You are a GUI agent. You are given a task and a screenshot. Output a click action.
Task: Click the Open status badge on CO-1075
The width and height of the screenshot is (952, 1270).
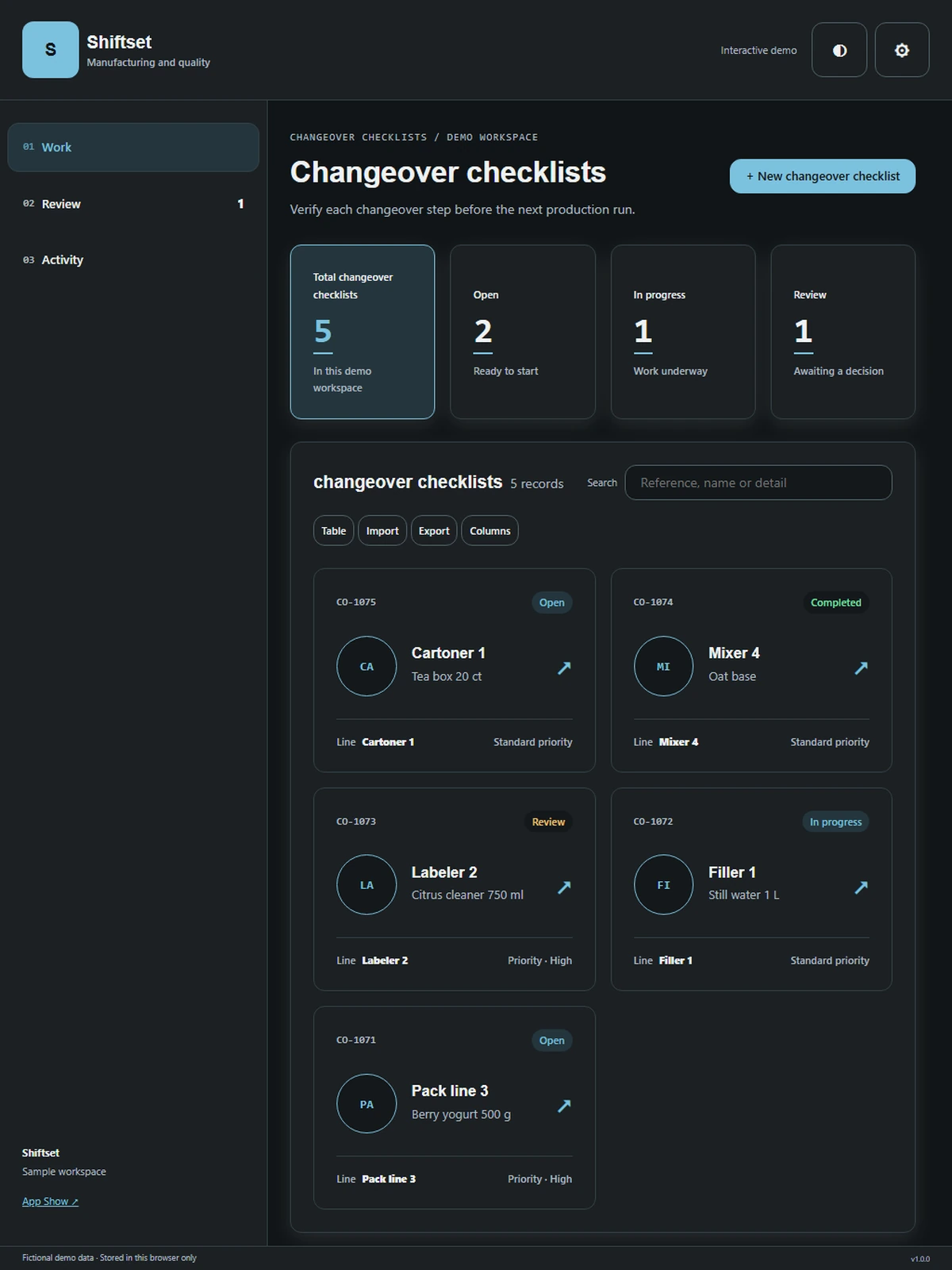[x=551, y=602]
